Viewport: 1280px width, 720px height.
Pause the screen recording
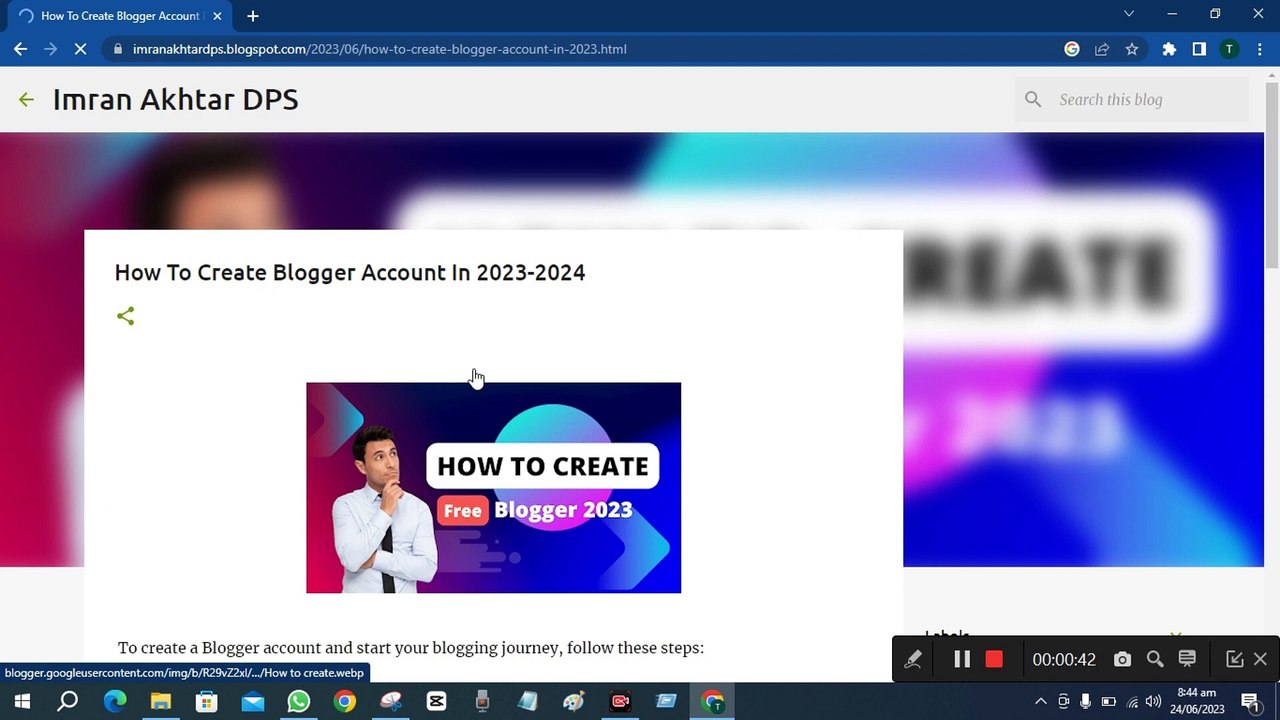click(x=961, y=659)
